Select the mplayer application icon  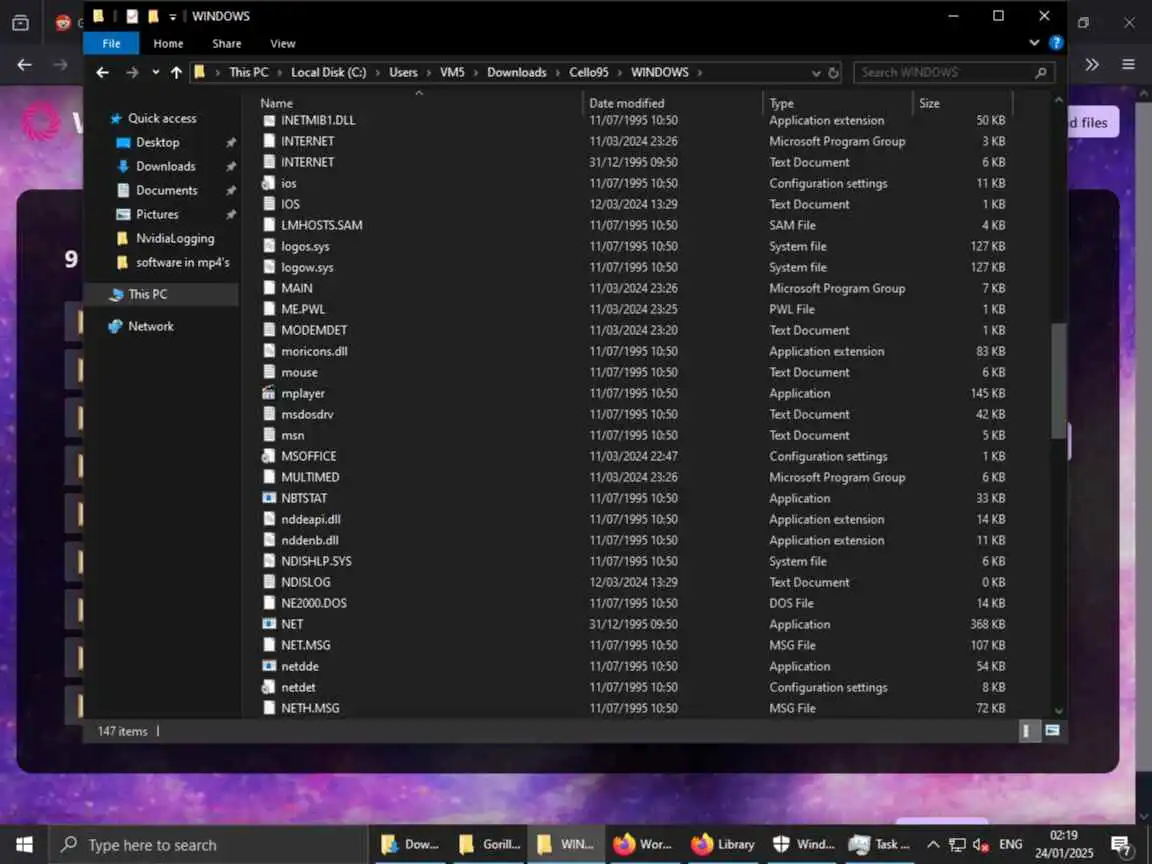(269, 393)
